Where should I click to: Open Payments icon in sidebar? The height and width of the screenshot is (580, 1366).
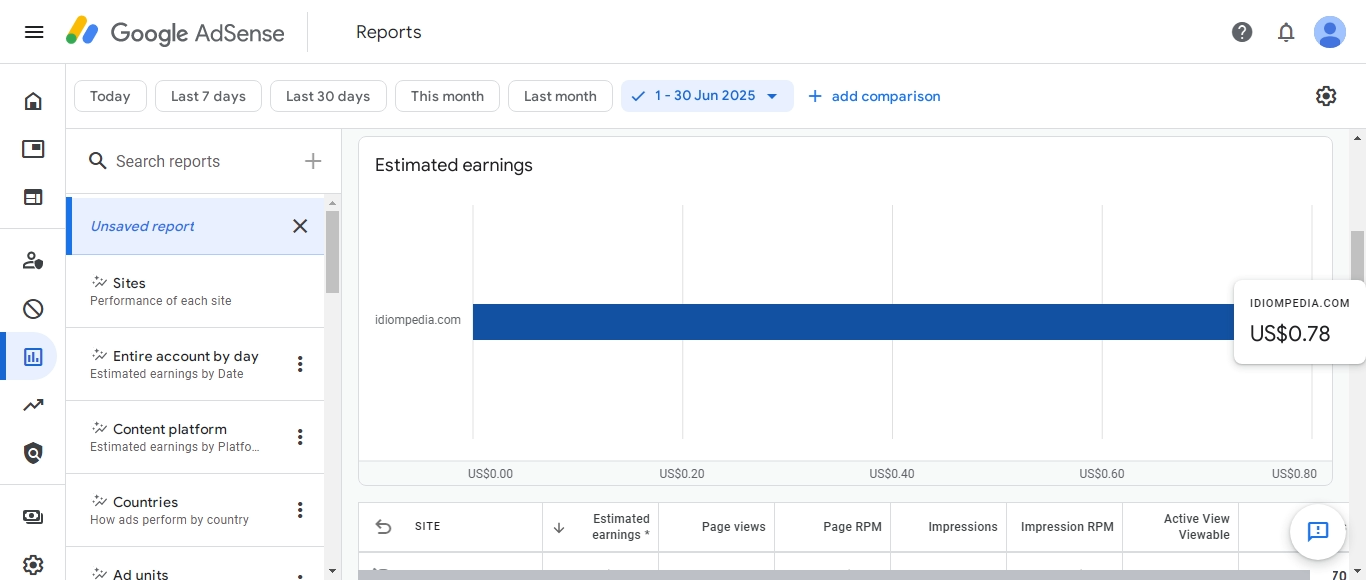point(33,517)
